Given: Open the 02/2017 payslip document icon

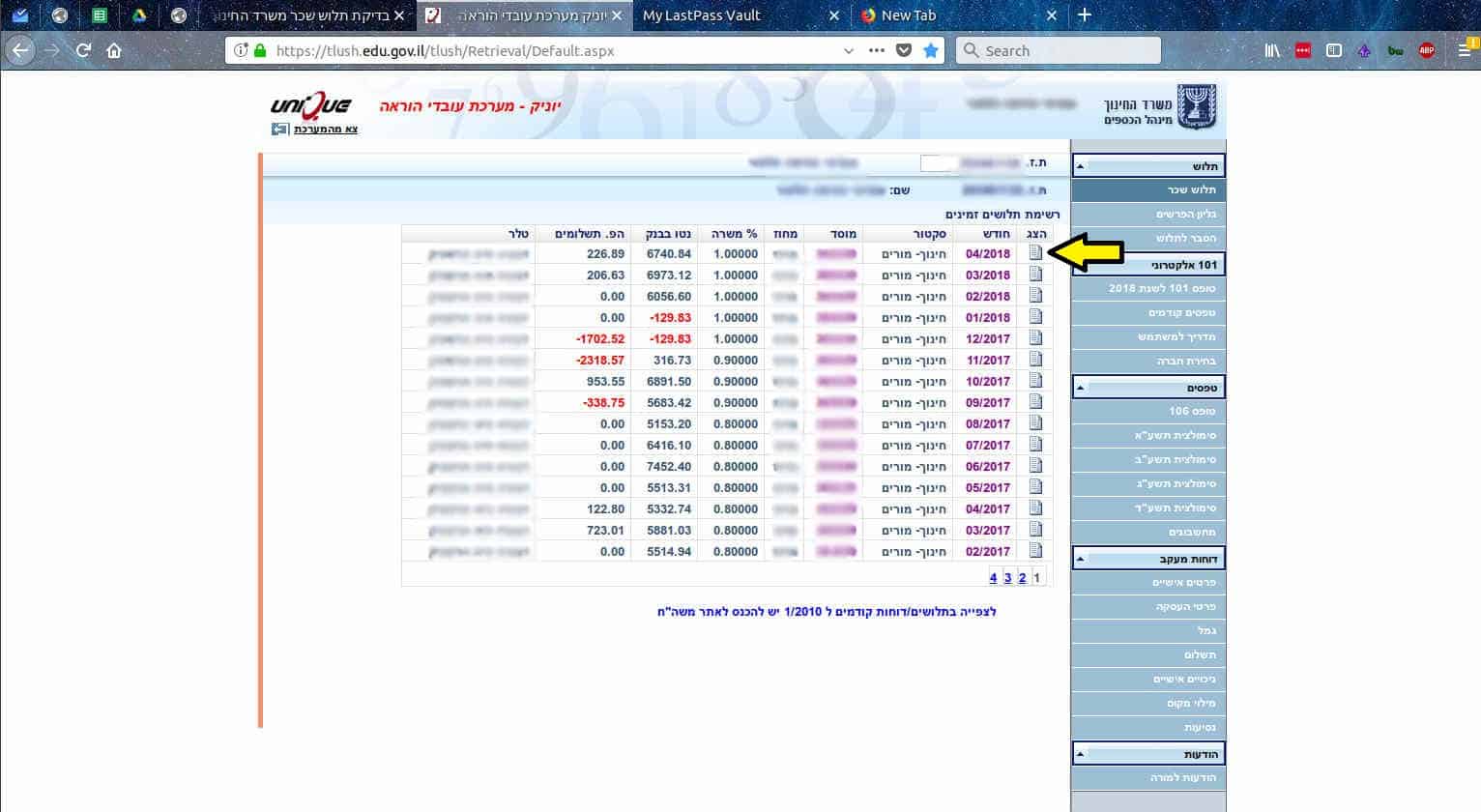Looking at the screenshot, I should coord(1035,551).
